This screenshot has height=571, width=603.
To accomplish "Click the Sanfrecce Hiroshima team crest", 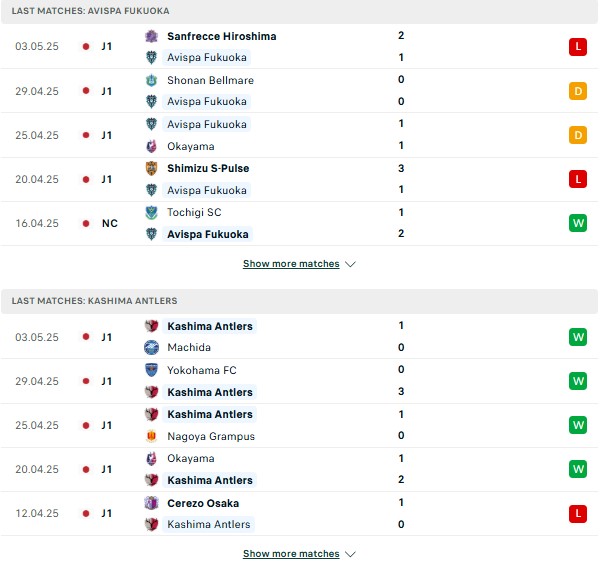I will 152,36.
